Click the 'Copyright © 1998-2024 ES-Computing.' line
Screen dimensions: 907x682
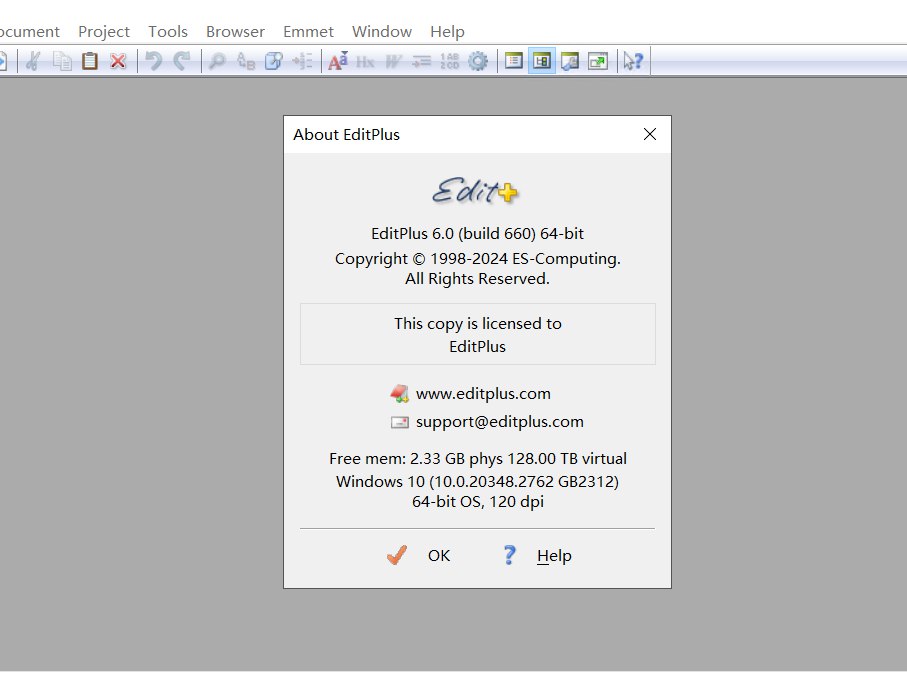pos(478,259)
